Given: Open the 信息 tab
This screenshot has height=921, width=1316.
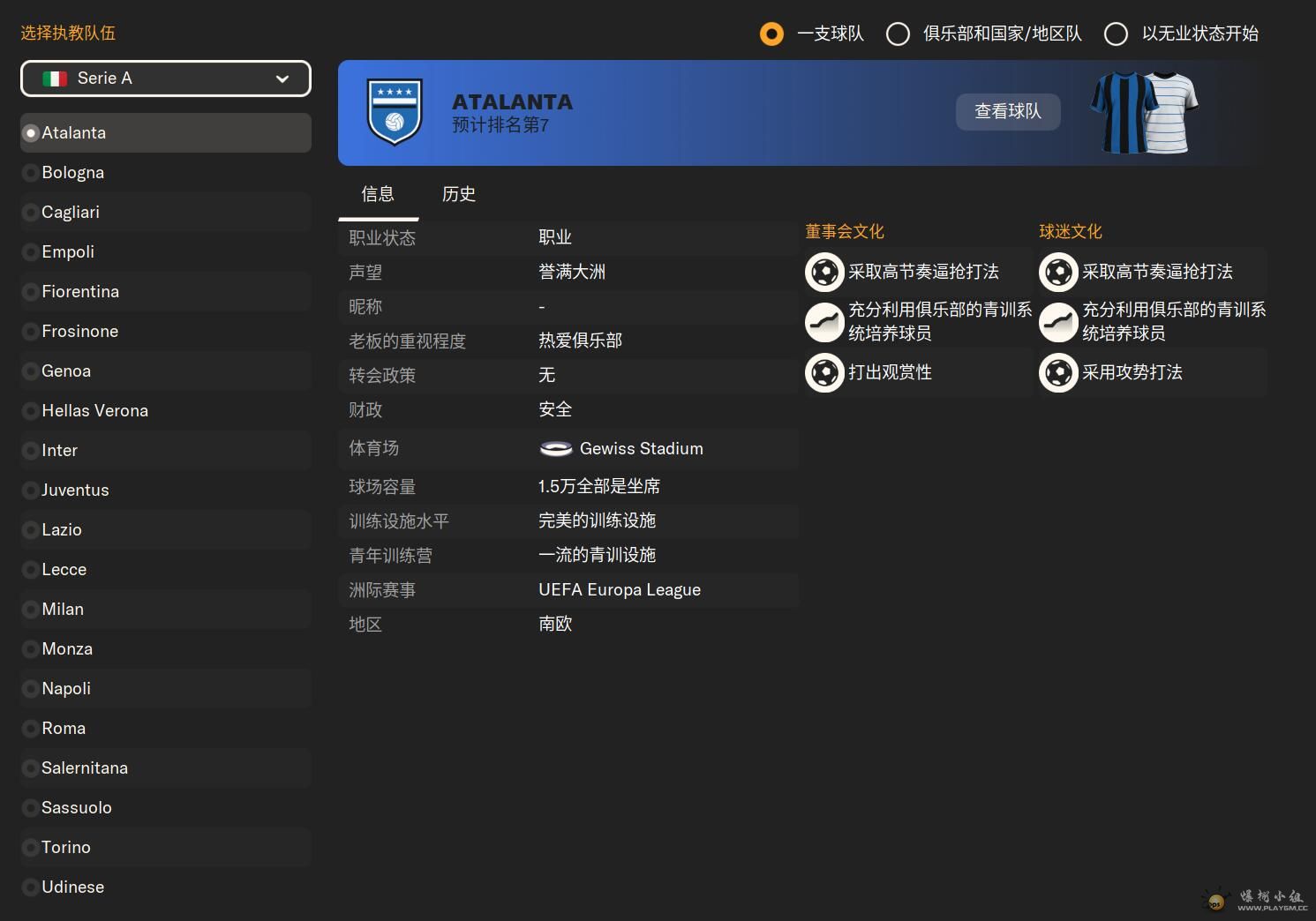Looking at the screenshot, I should pyautogui.click(x=378, y=194).
